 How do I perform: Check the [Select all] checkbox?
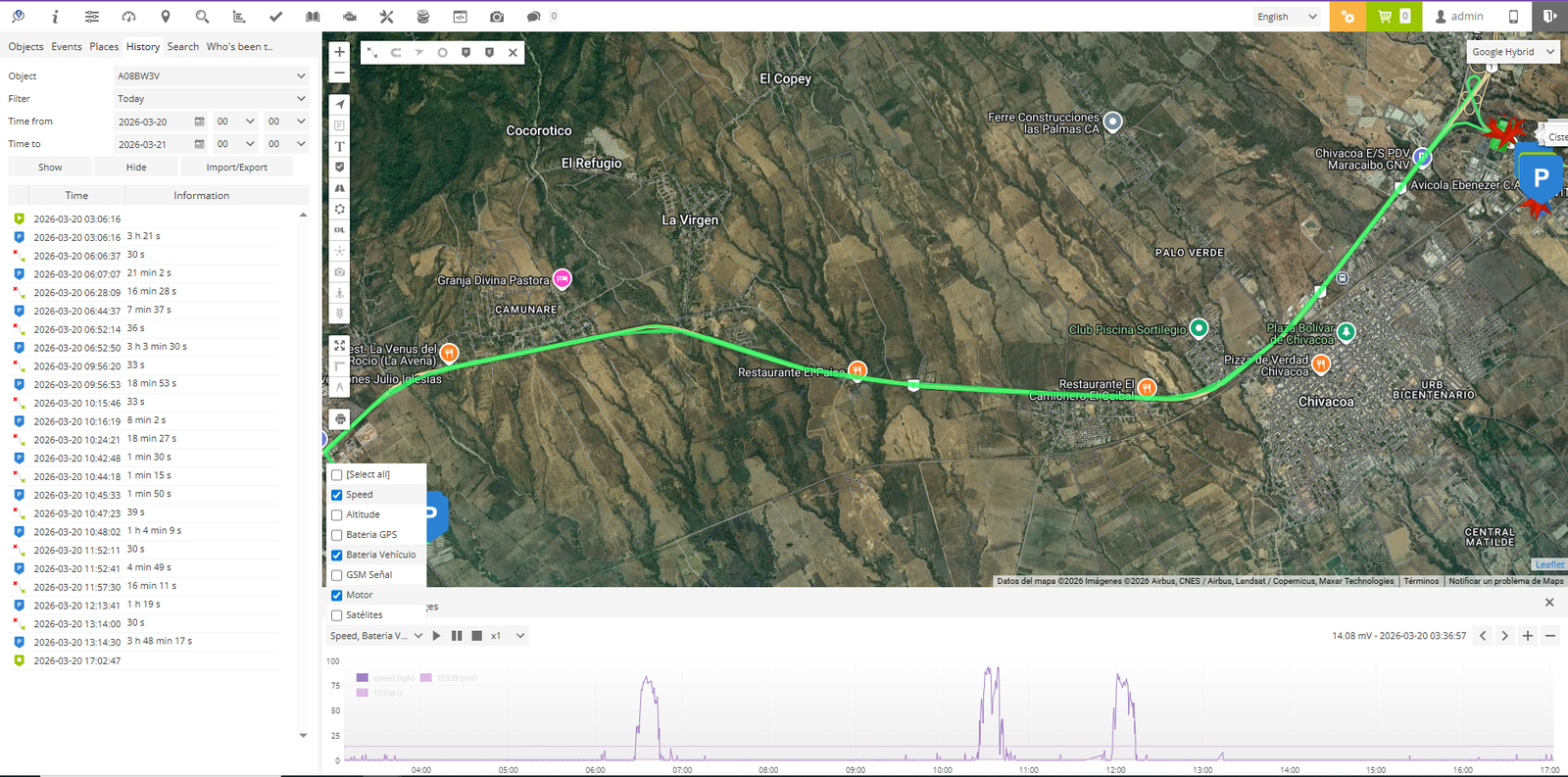(337, 475)
